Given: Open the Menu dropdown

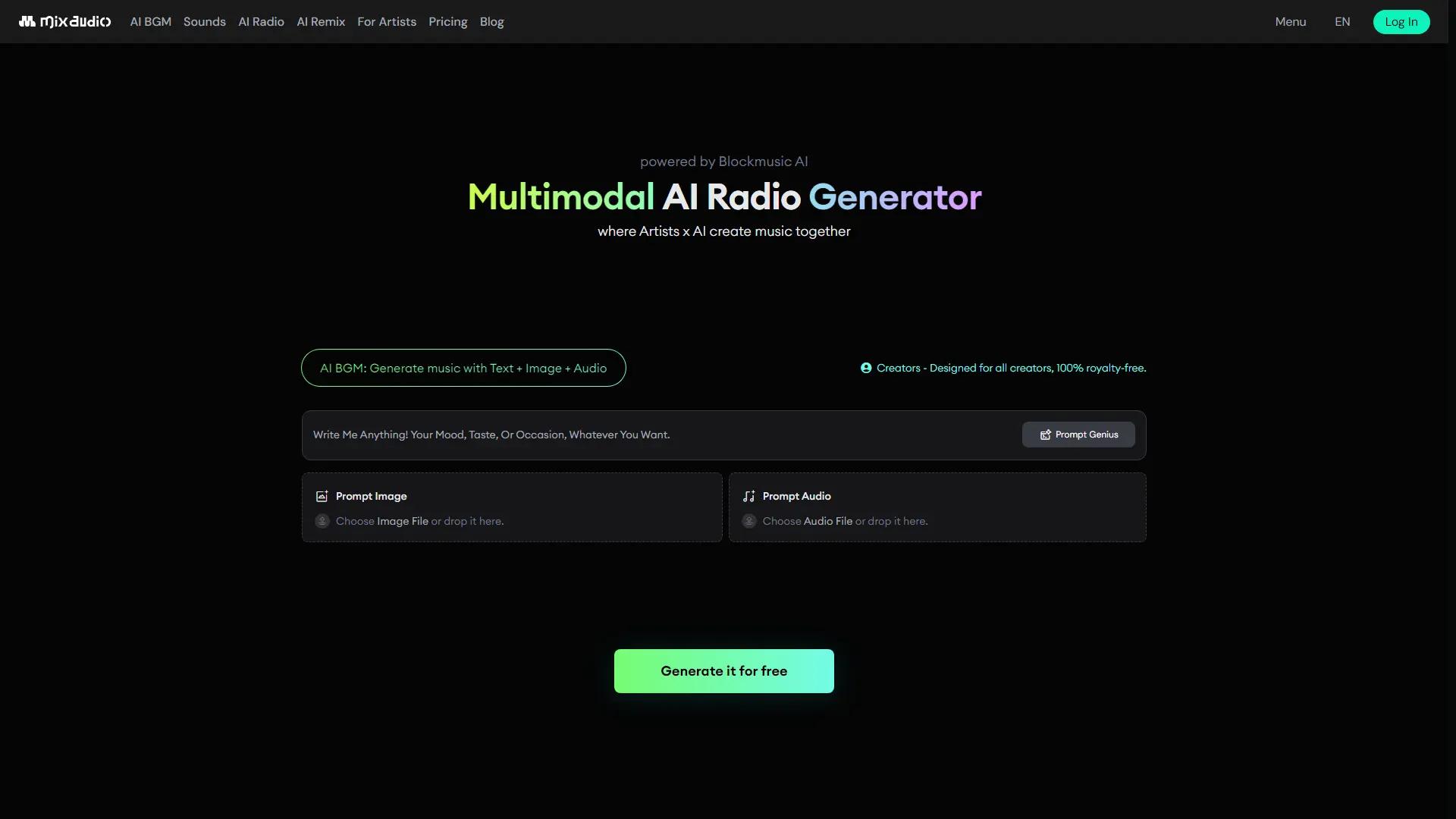Looking at the screenshot, I should coord(1291,21).
